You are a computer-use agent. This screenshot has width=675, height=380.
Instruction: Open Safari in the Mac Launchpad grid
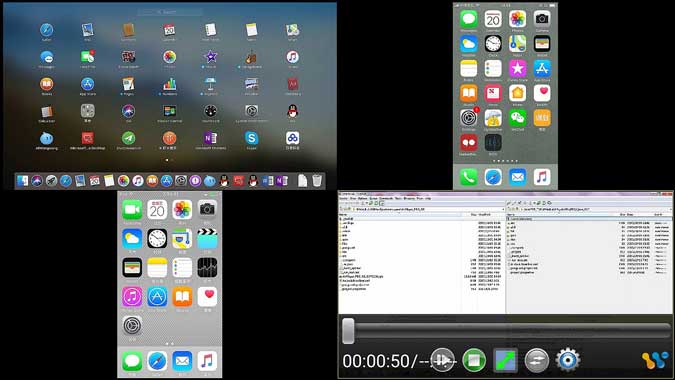[46, 30]
